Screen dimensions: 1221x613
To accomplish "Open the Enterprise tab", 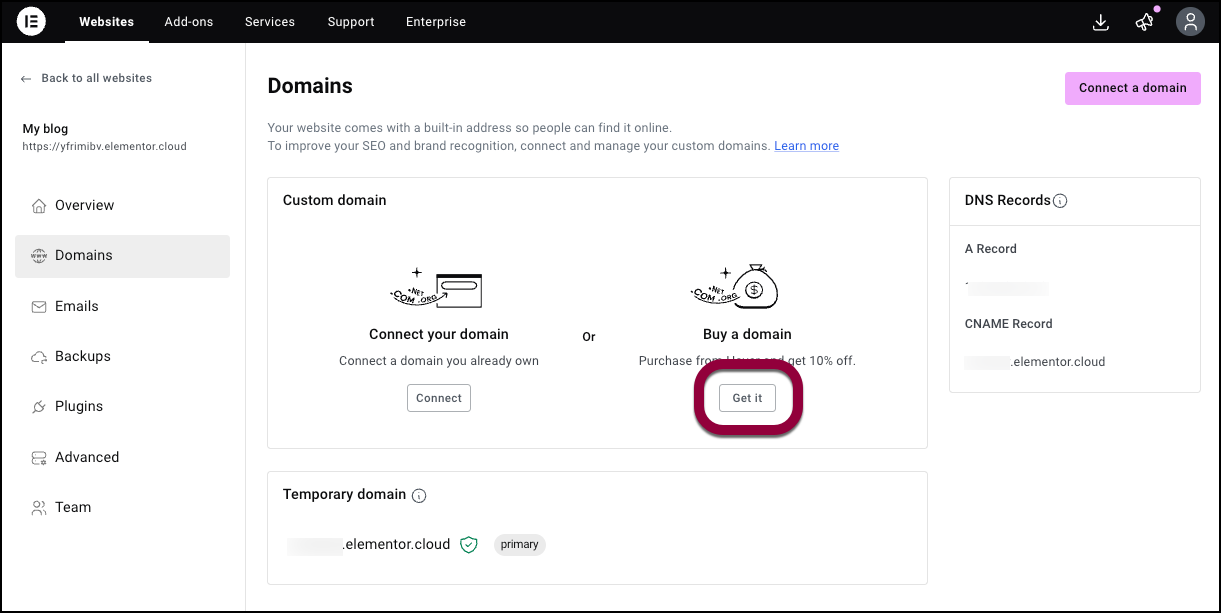I will (x=436, y=22).
